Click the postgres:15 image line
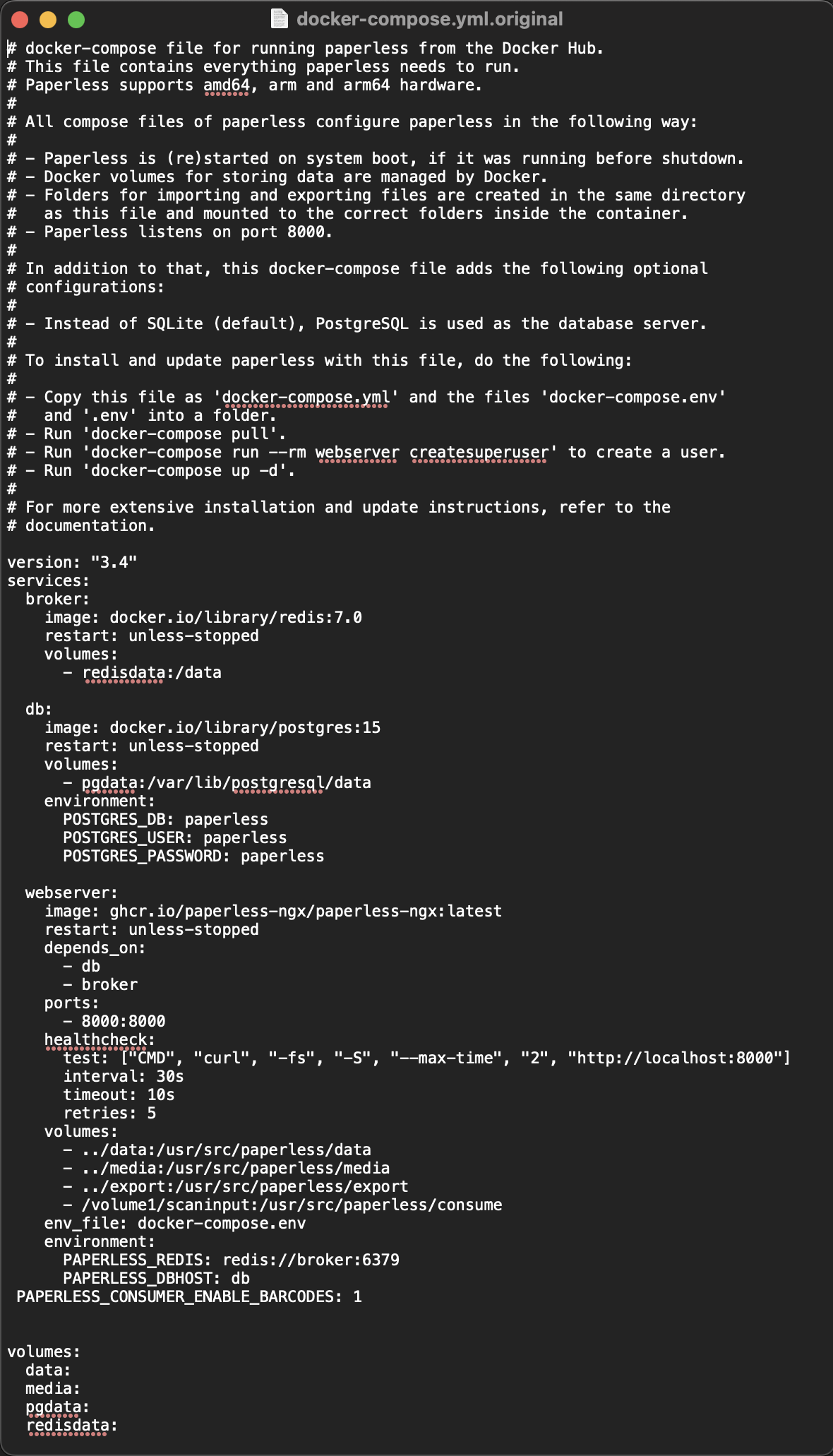833x1456 pixels. (x=212, y=728)
